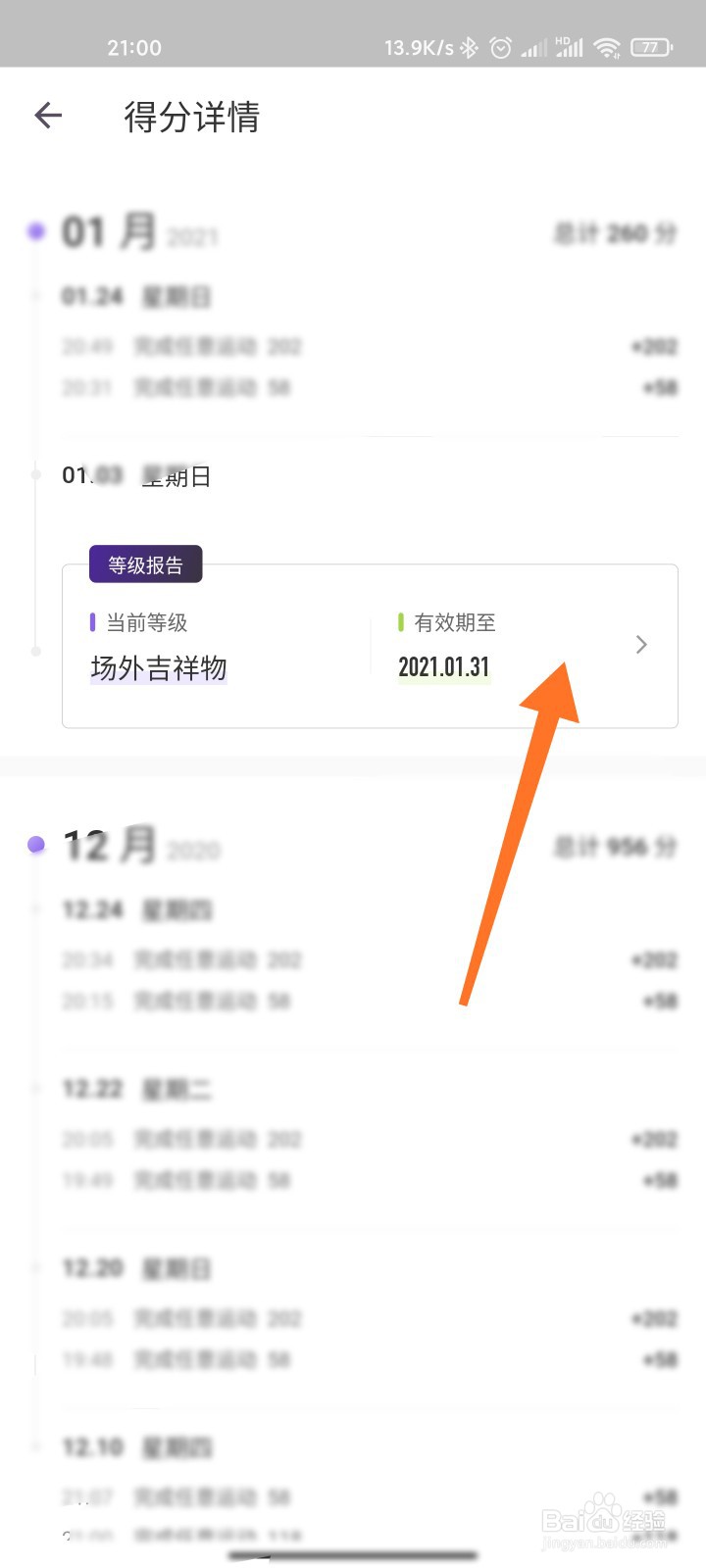Click the purple 12月 timeline dot

click(36, 844)
